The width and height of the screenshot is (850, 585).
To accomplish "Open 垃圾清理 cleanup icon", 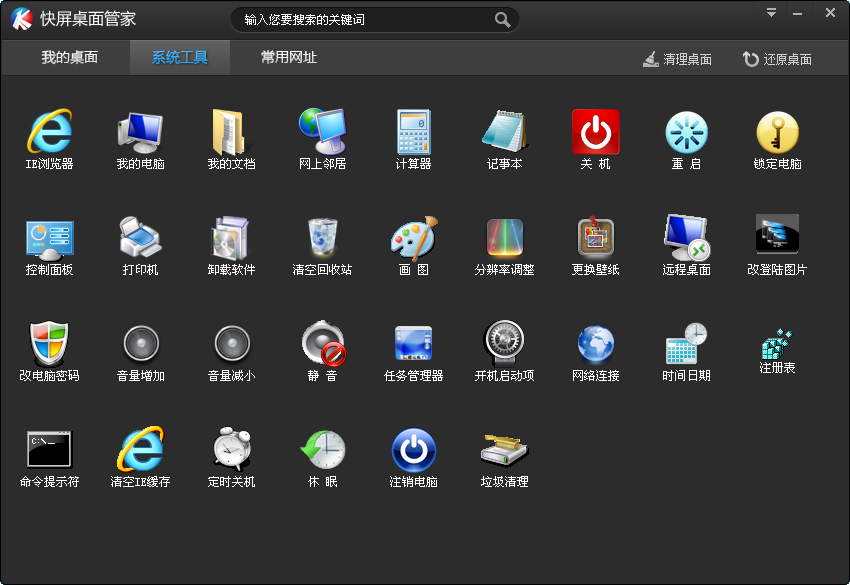I will (x=504, y=449).
